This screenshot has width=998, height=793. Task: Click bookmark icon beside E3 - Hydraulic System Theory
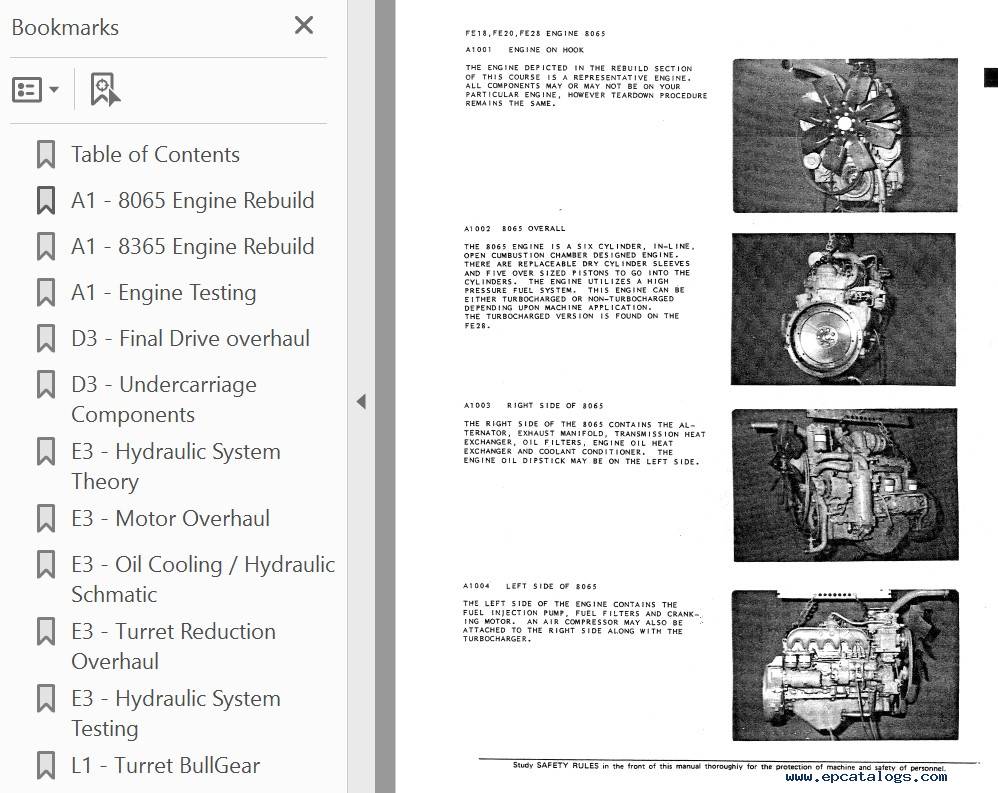point(46,452)
